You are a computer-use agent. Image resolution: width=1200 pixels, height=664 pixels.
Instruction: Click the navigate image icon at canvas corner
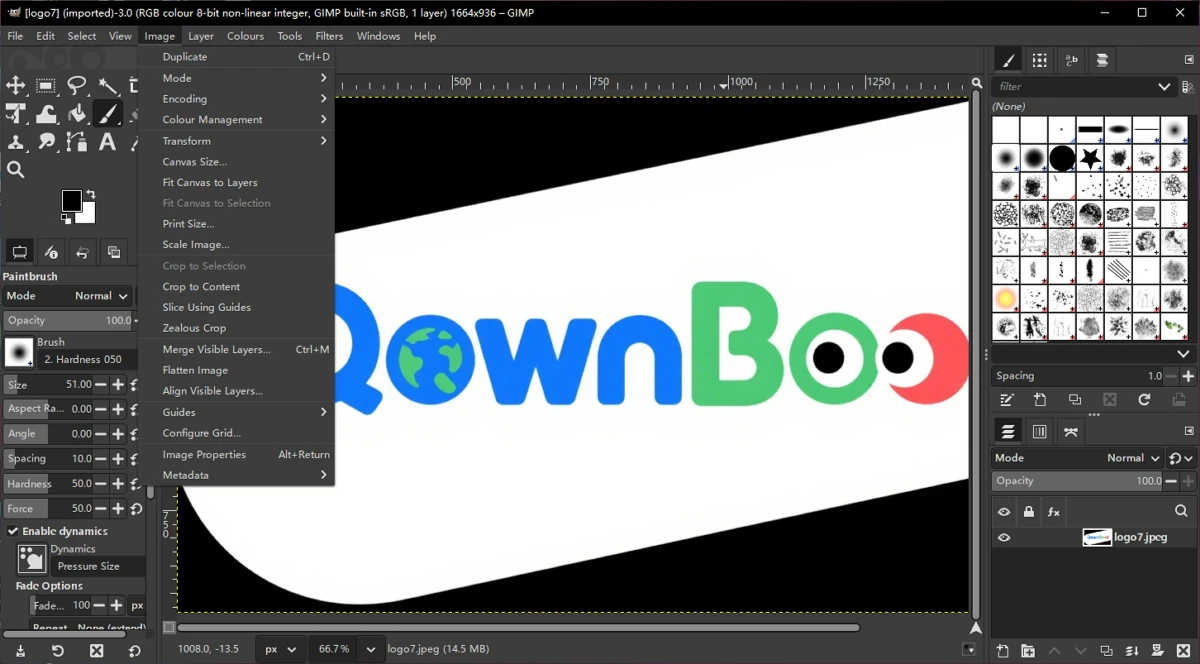pos(977,628)
